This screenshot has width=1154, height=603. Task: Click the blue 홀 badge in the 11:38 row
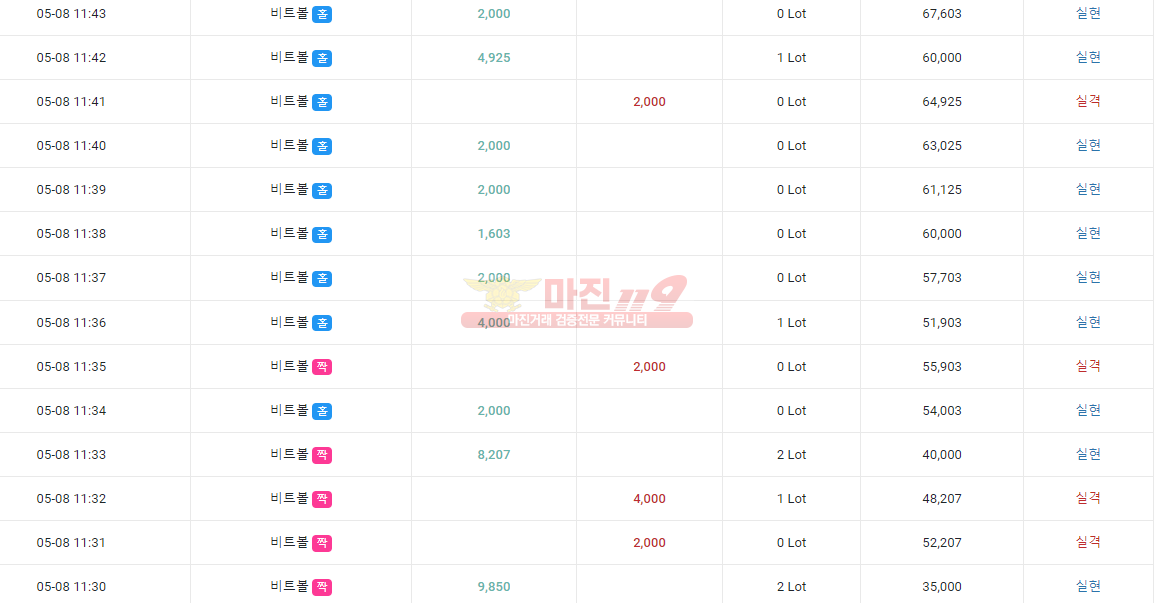pyautogui.click(x=322, y=234)
